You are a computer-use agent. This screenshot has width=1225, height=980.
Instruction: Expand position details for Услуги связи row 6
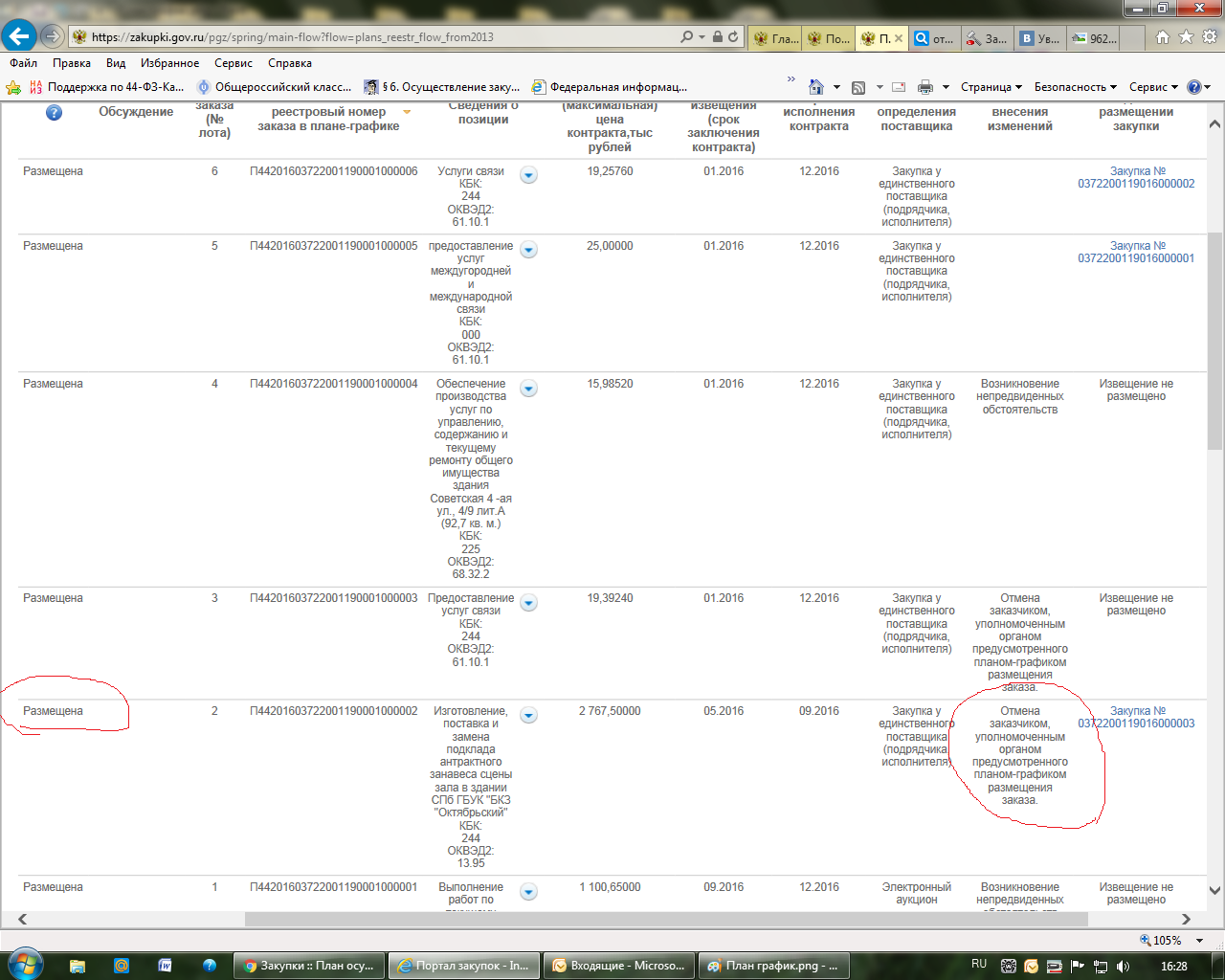point(528,175)
